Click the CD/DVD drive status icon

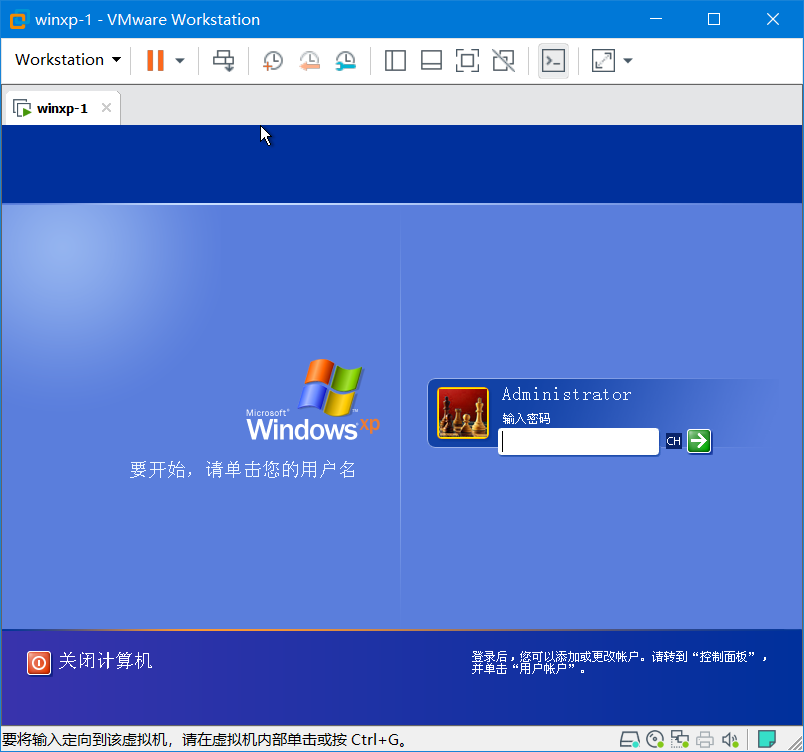[655, 739]
